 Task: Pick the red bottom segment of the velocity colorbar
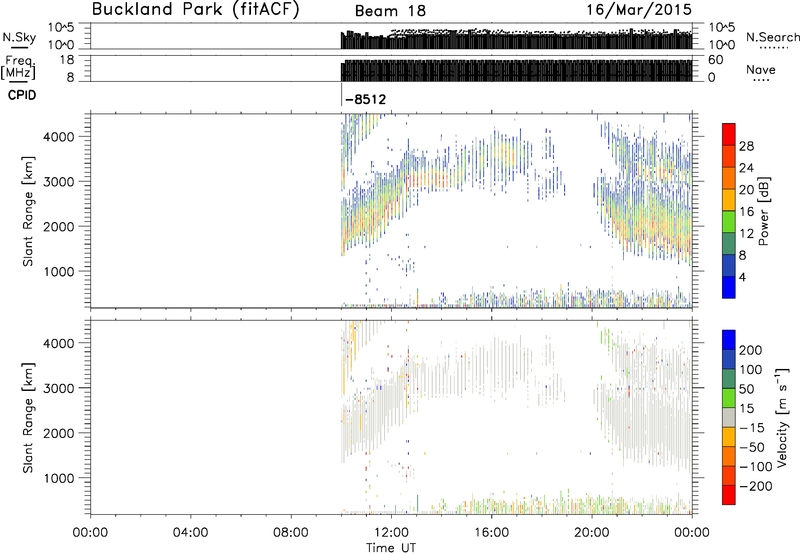tap(729, 495)
